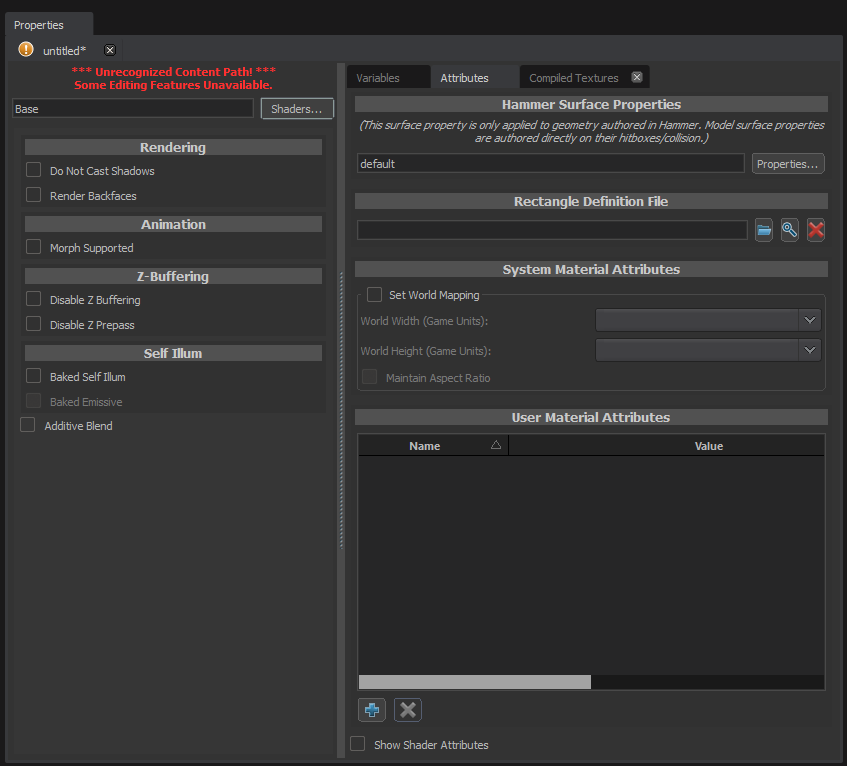Viewport: 847px width, 766px height.
Task: Open the World Width (Game Units) dropdown
Action: point(810,320)
